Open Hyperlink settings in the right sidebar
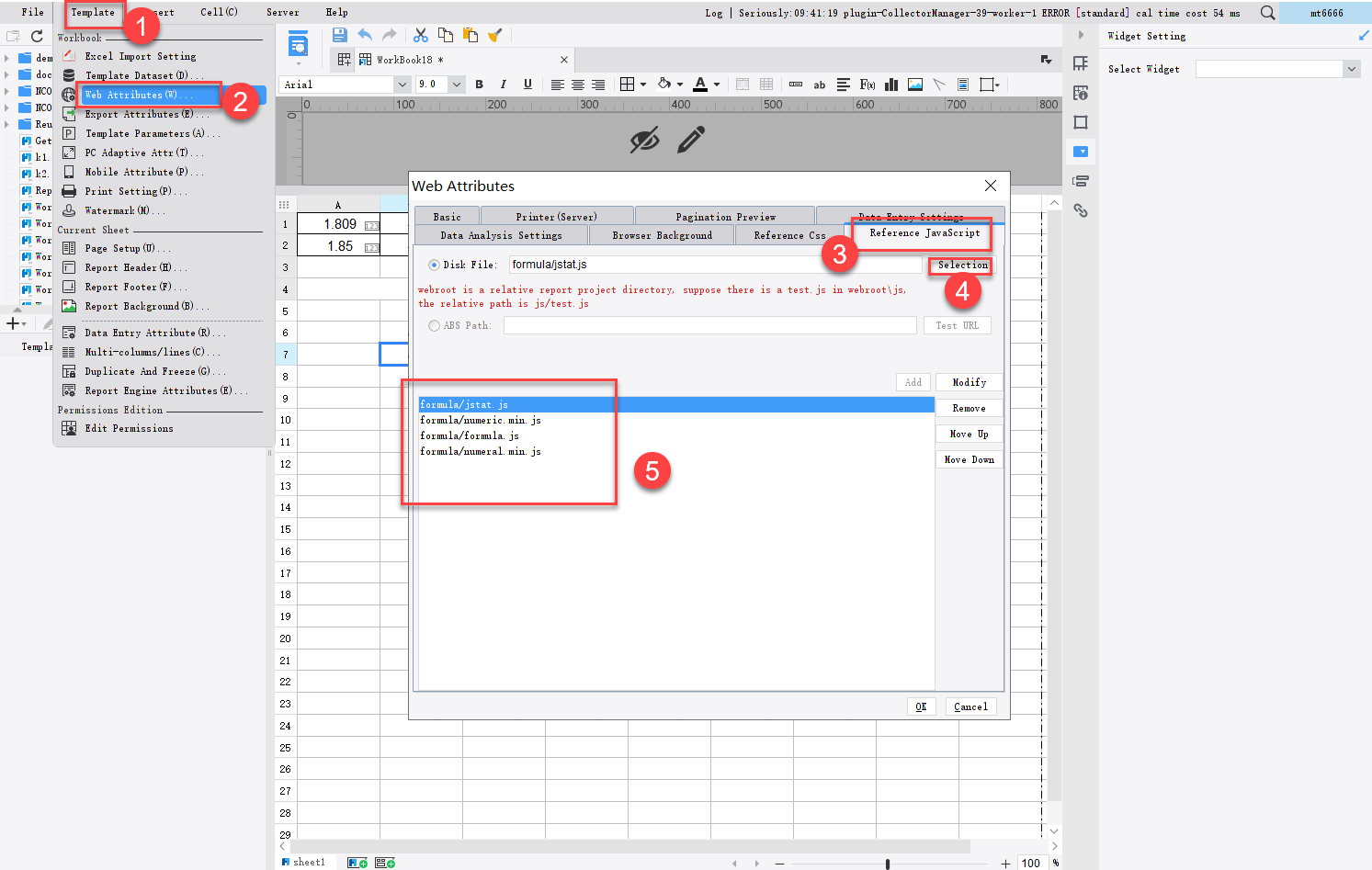 (x=1081, y=210)
